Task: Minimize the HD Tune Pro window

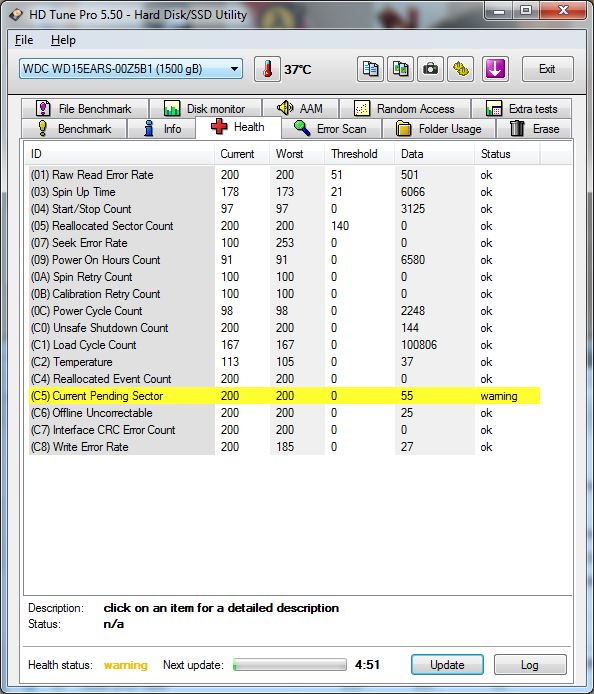Action: coord(499,10)
